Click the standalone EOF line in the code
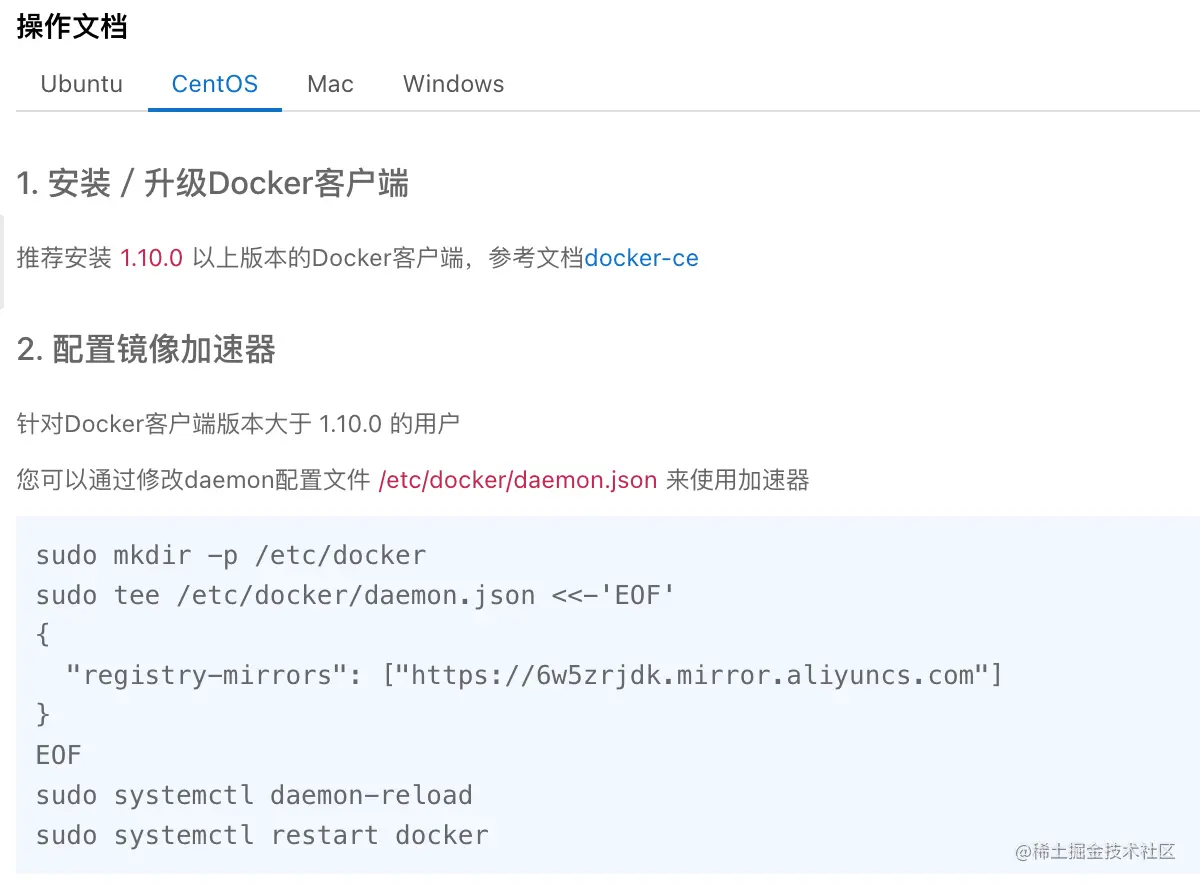The image size is (1200, 886). [x=59, y=755]
